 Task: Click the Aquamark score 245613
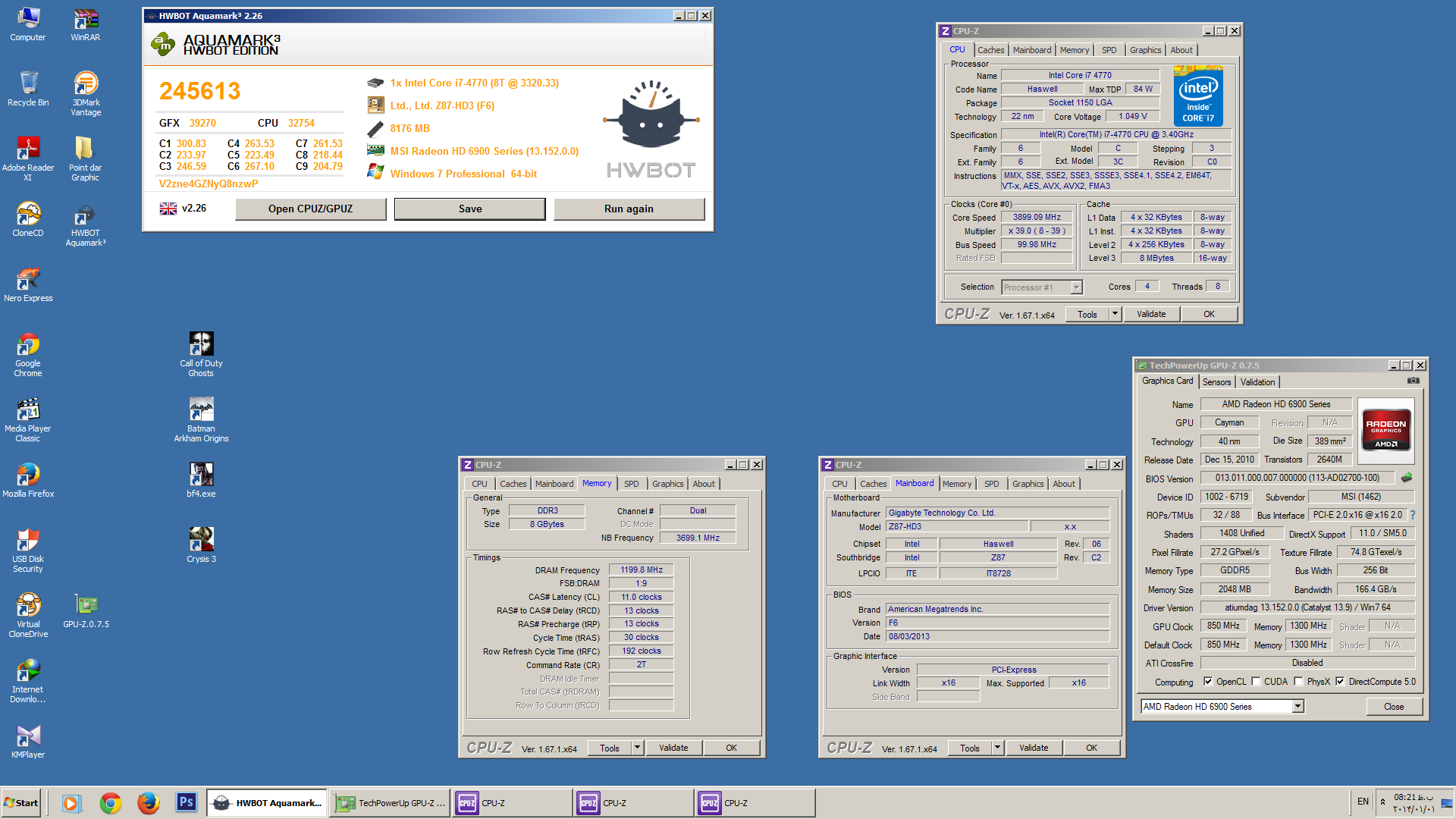(x=199, y=91)
